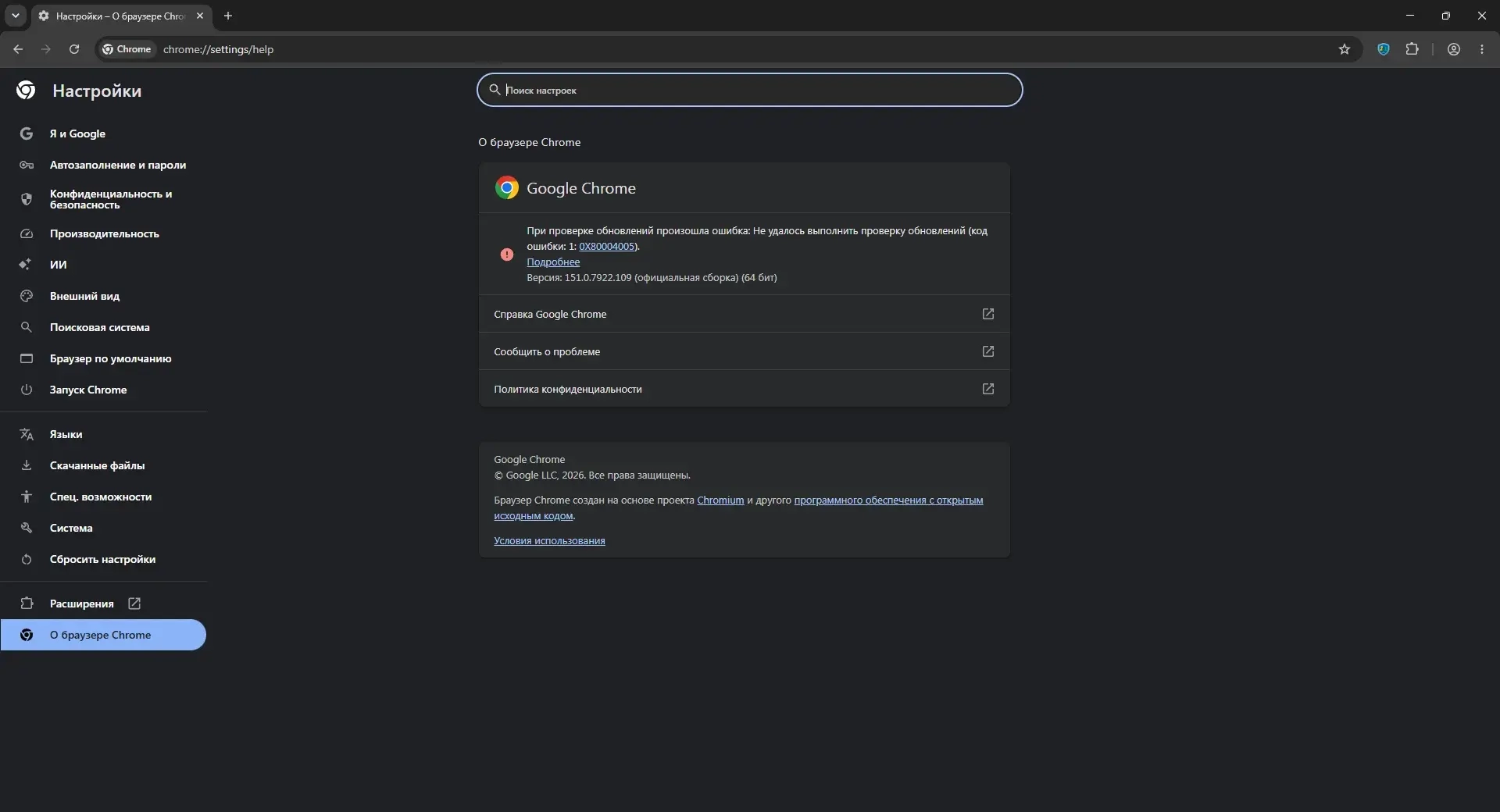Close the Настройки tab
1500x812 pixels.
(x=200, y=16)
